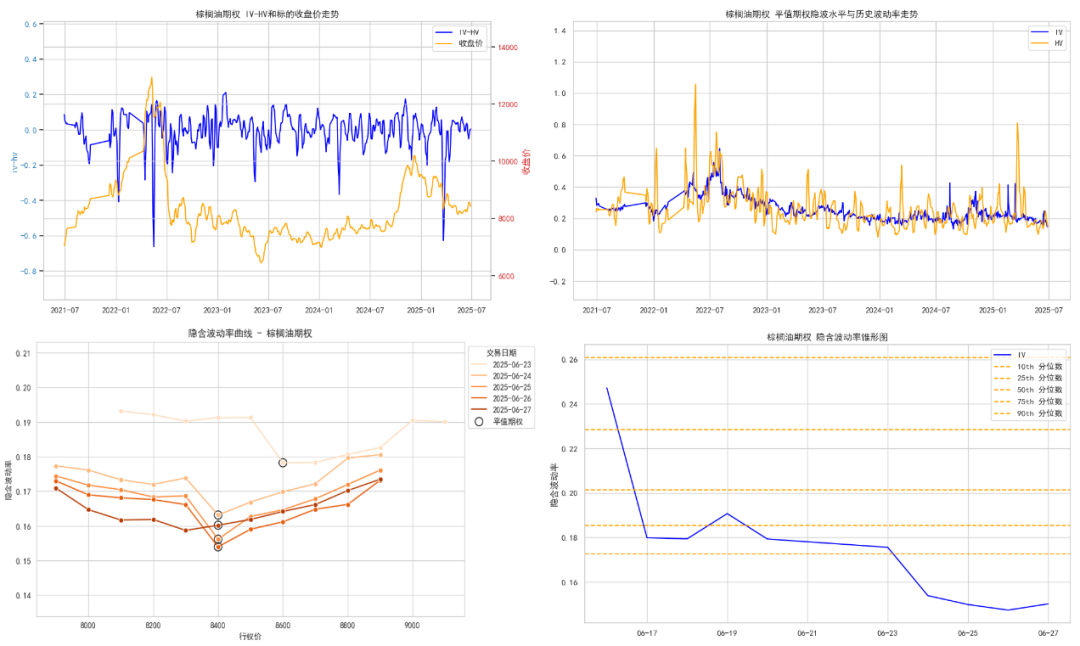
Task: Click the 9000 strike tick label
Action: click(412, 625)
